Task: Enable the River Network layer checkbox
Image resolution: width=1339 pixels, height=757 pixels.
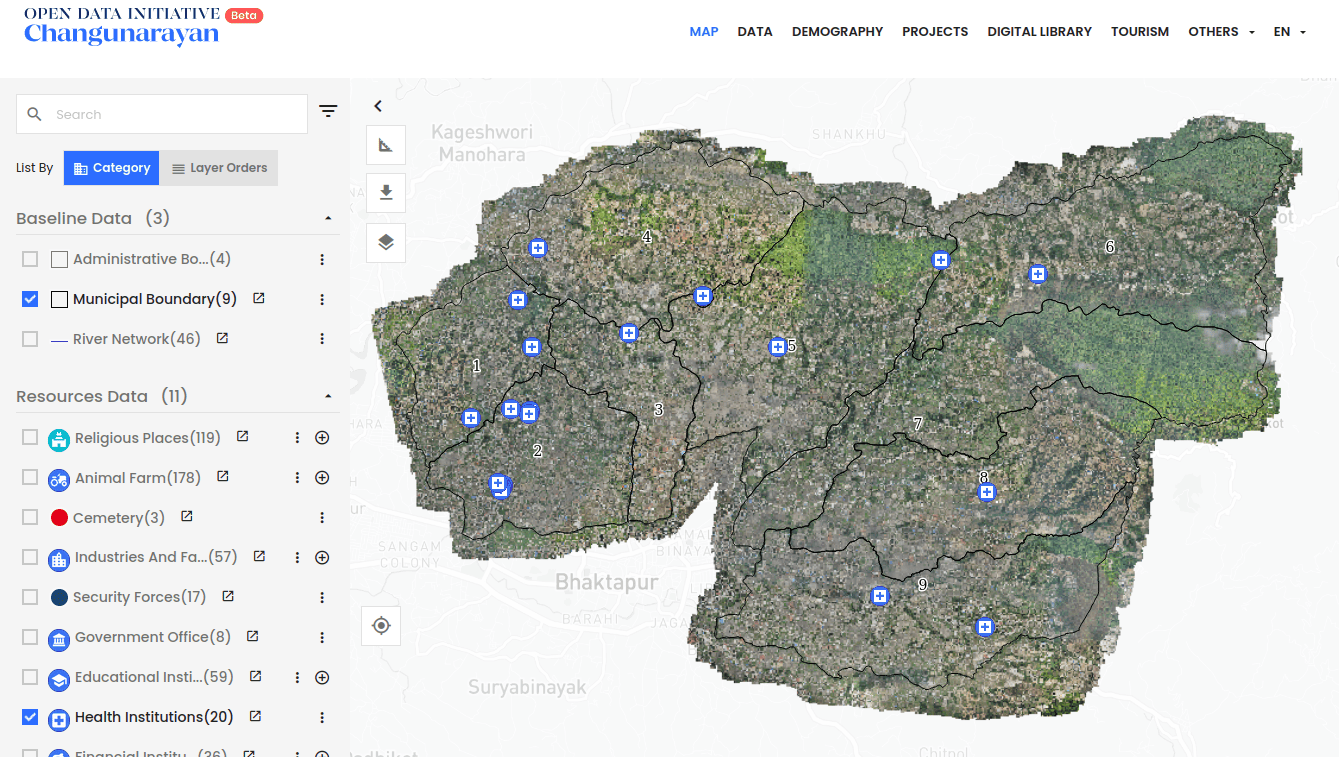Action: pos(30,339)
